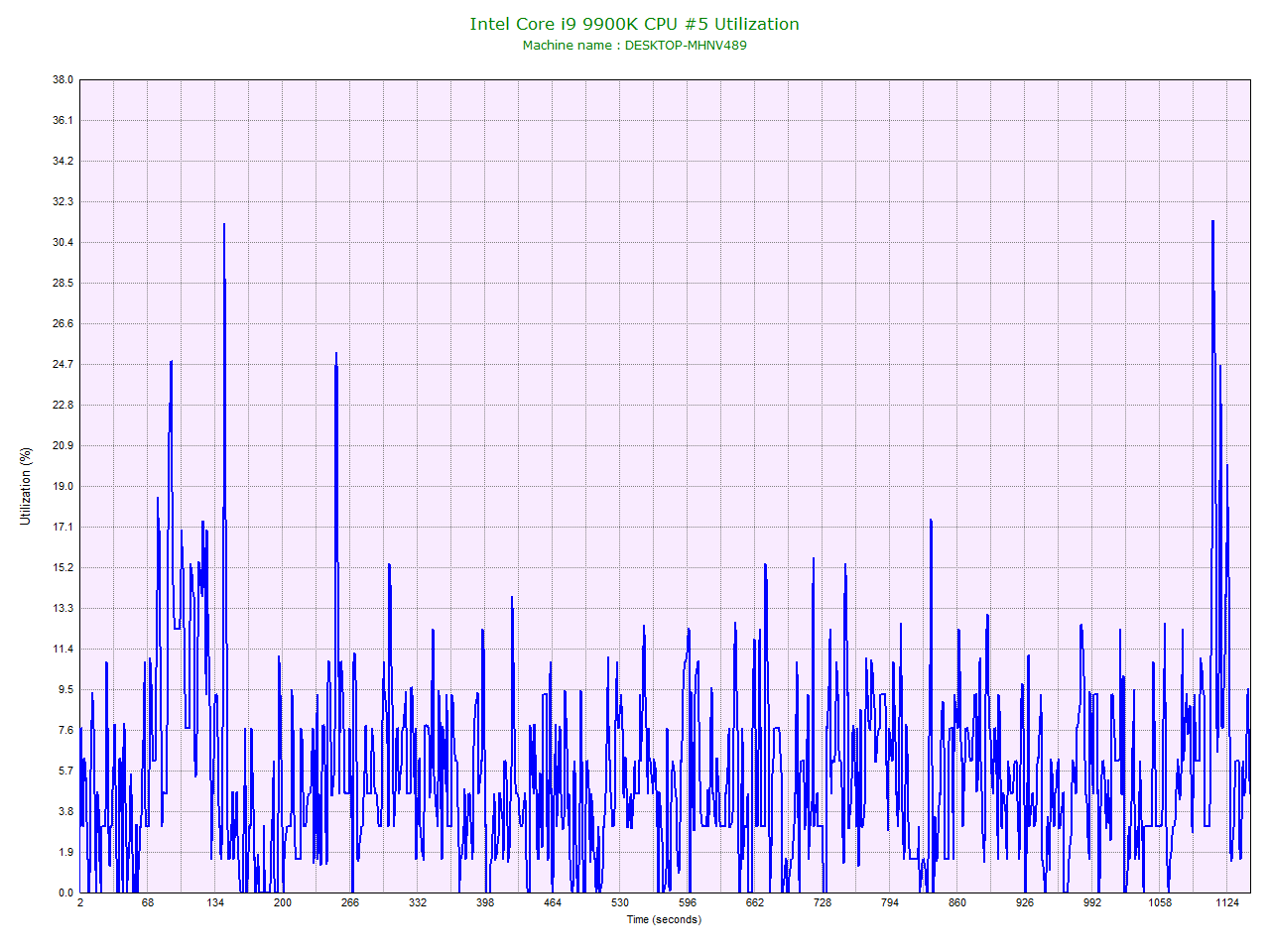Click the "134" time axis label
The height and width of the screenshot is (952, 1270).
click(215, 903)
